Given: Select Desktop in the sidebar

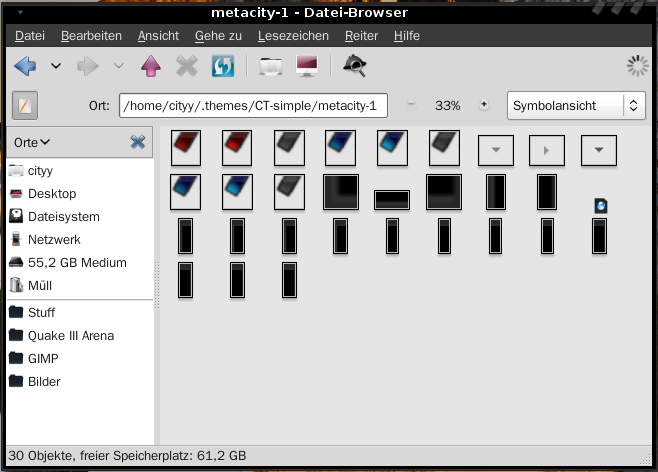Looking at the screenshot, I should coord(80,194).
